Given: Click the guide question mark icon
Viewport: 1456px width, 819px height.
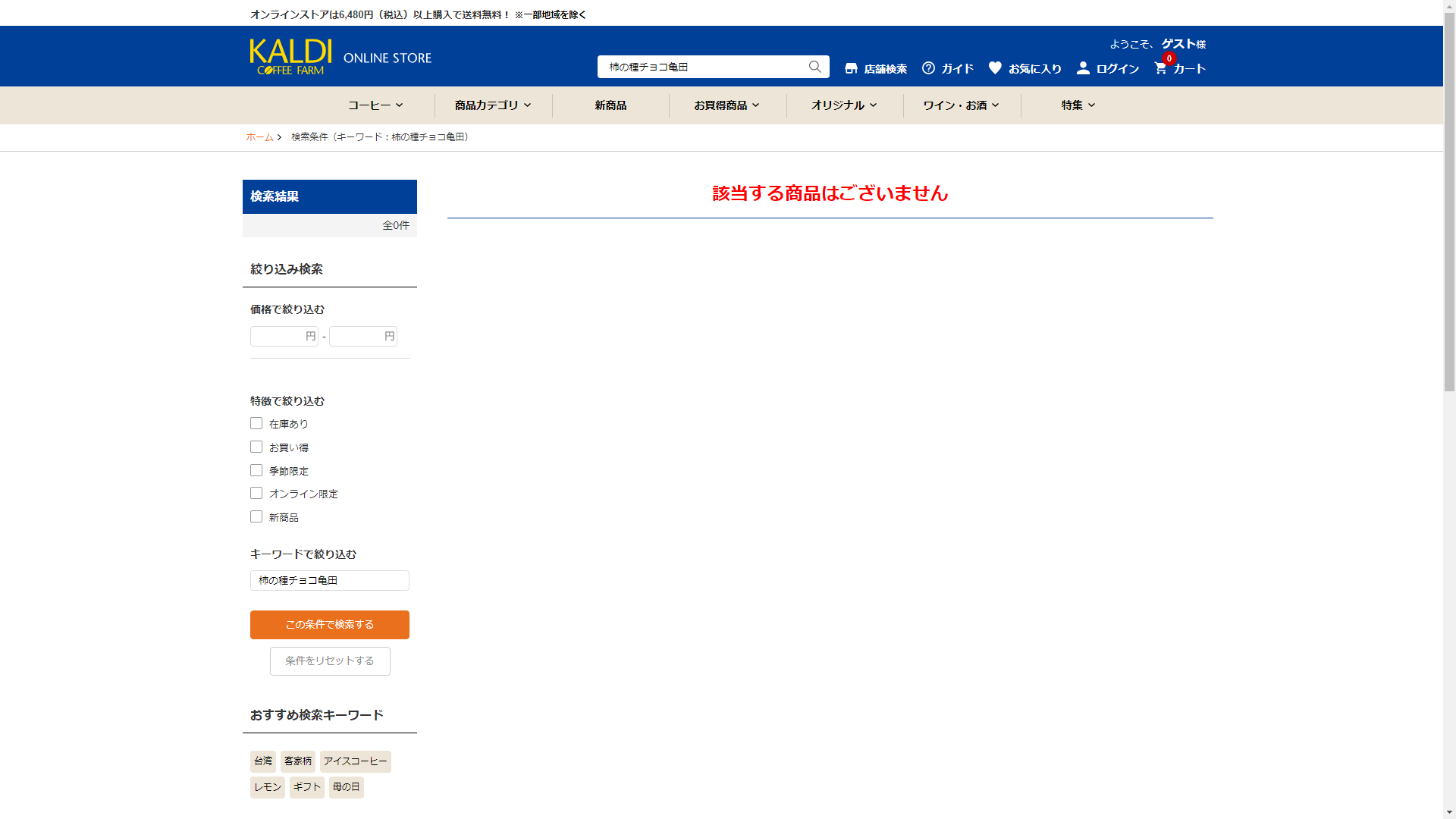Looking at the screenshot, I should coord(928,68).
